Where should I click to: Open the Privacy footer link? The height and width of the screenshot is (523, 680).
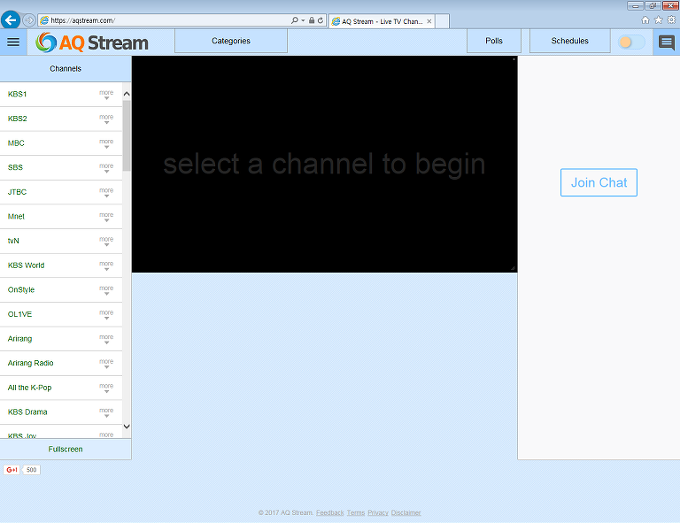pyautogui.click(x=378, y=513)
